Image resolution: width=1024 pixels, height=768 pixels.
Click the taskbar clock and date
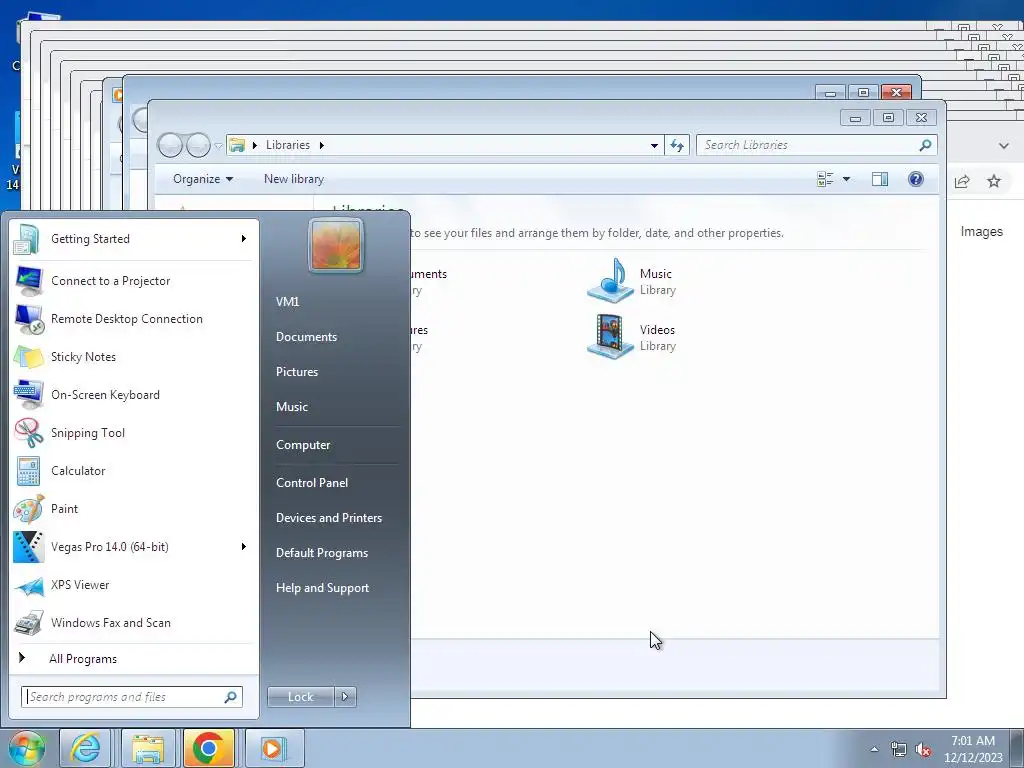click(x=973, y=749)
